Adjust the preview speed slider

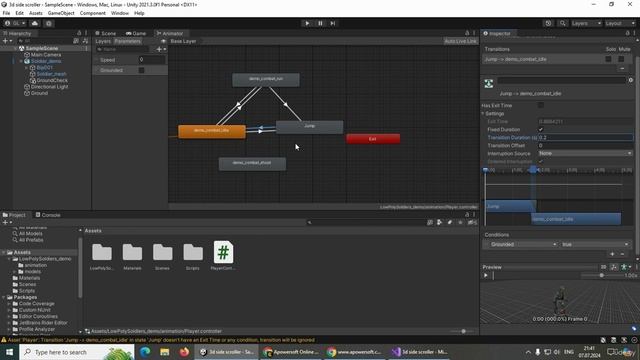click(601, 276)
